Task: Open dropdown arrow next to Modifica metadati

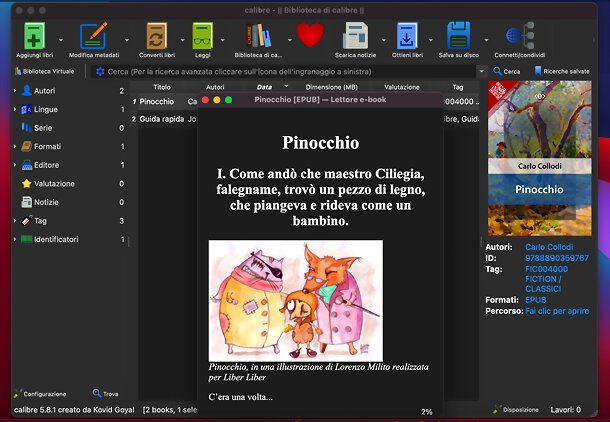Action: 127,40
